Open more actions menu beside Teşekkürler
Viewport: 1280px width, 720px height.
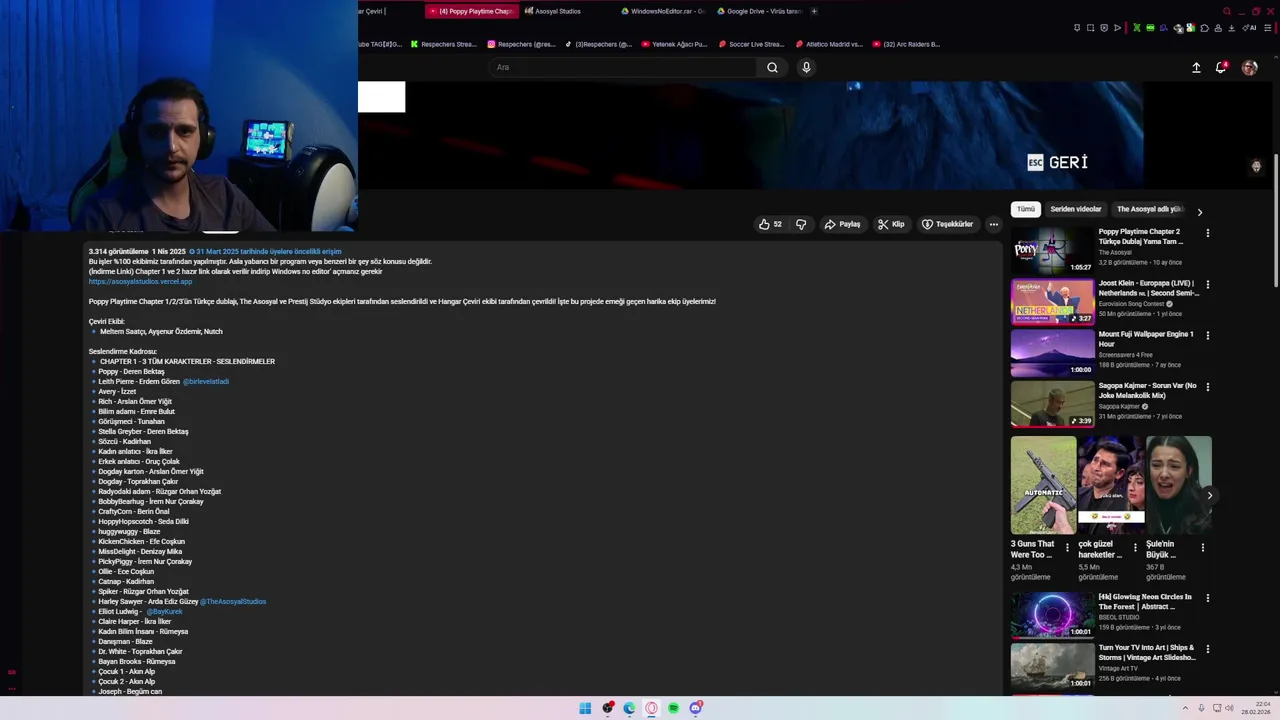(993, 224)
